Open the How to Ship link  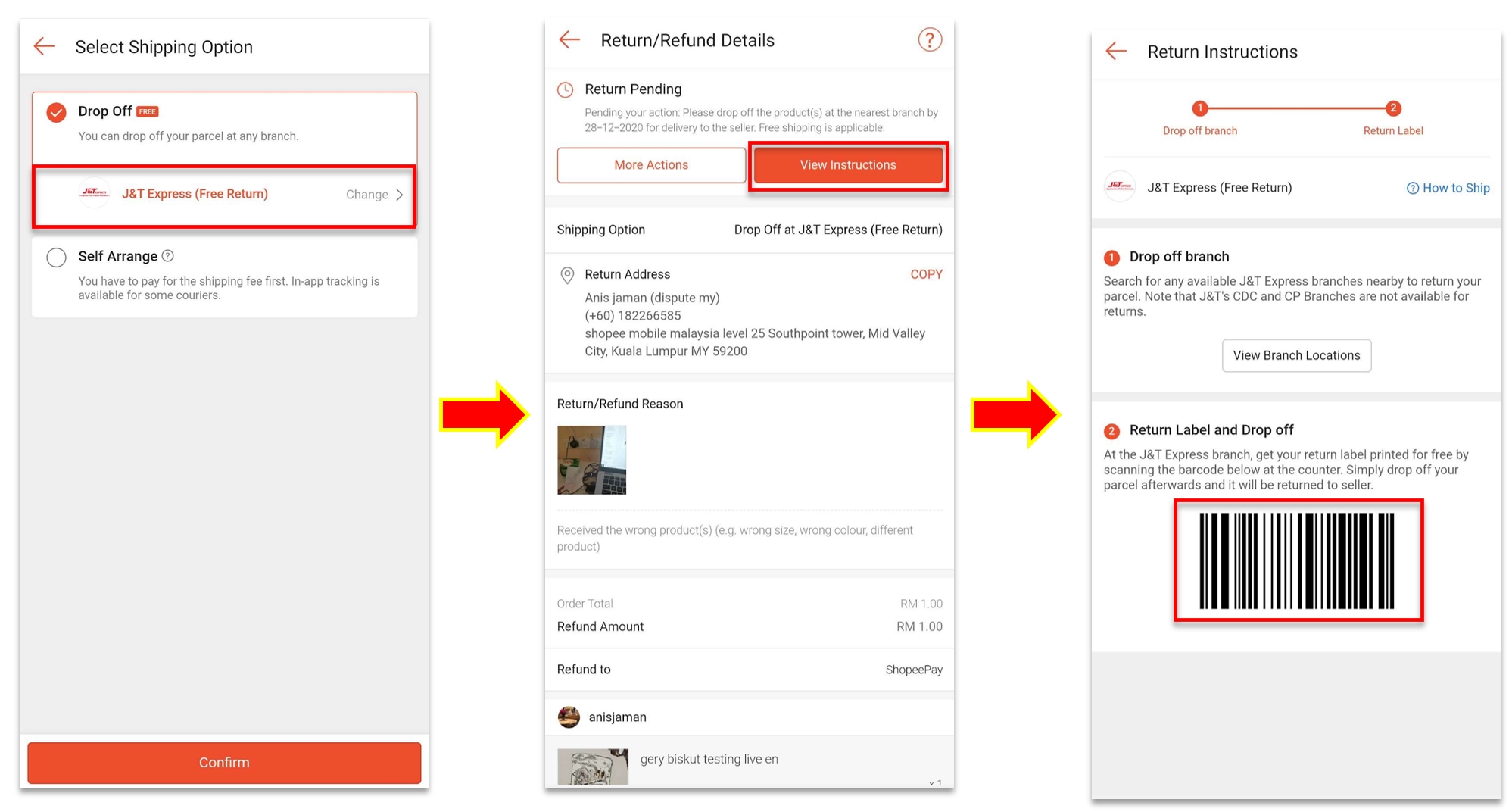tap(1448, 188)
